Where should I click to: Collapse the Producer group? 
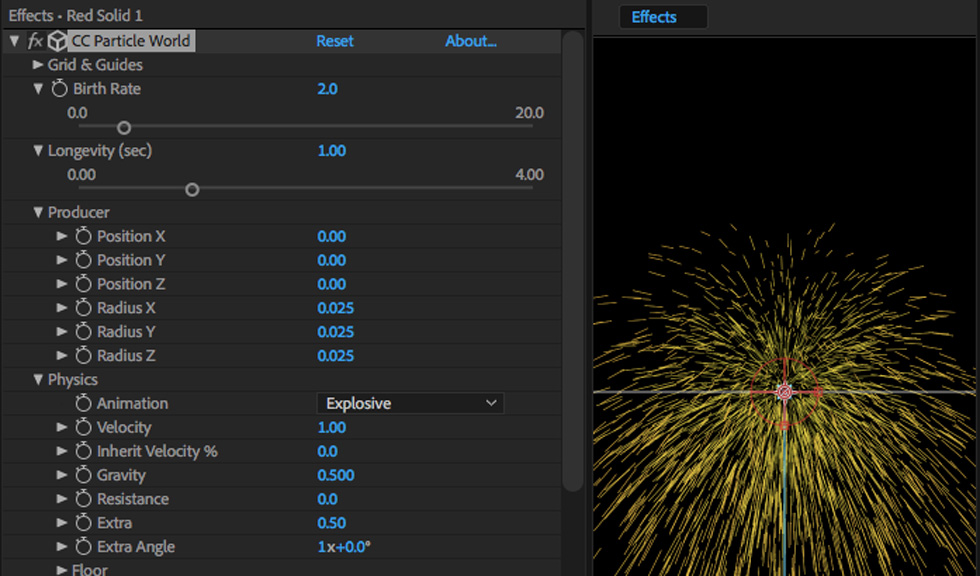[38, 212]
